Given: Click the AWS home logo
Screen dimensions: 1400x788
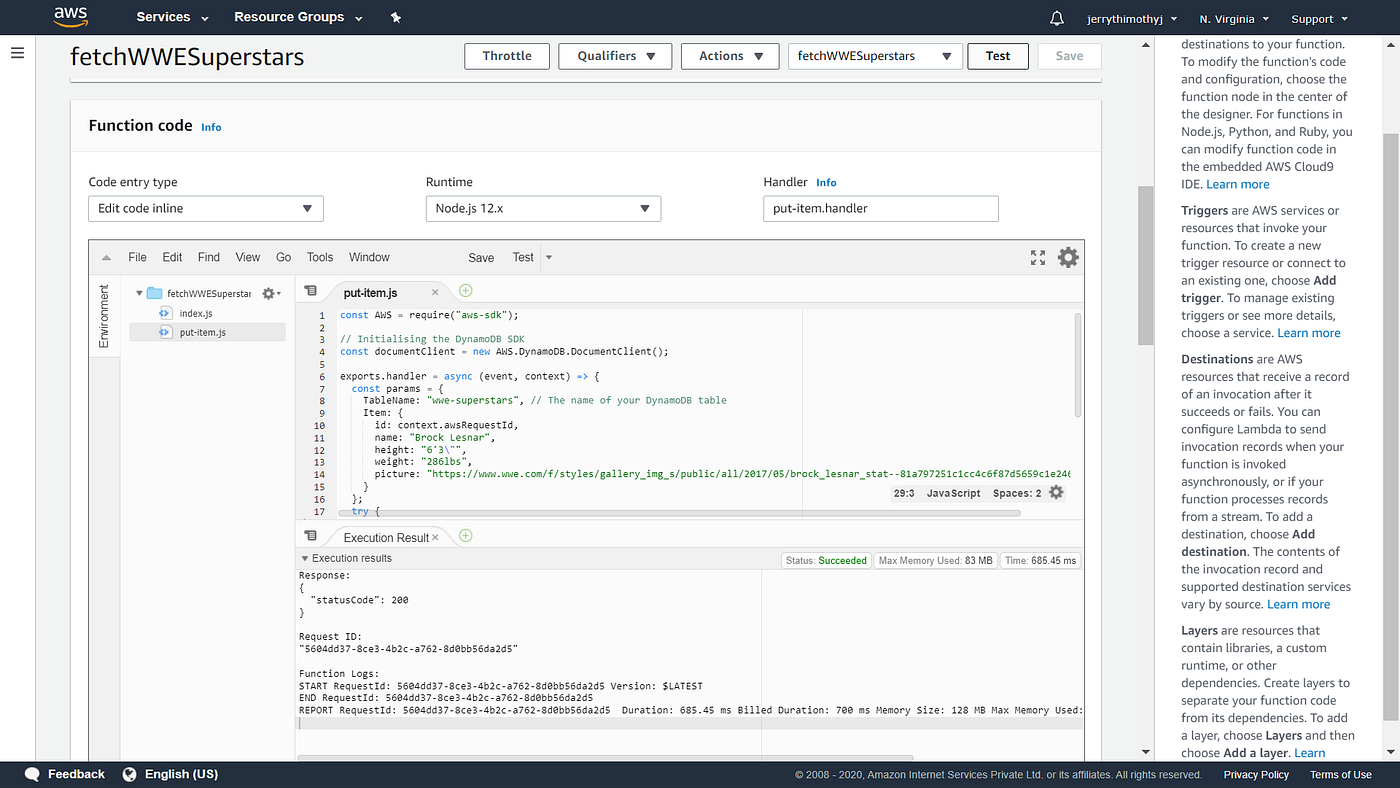Looking at the screenshot, I should click(x=70, y=16).
